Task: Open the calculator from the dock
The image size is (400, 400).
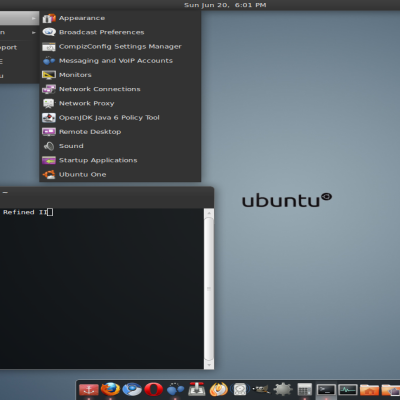Action: 305,389
